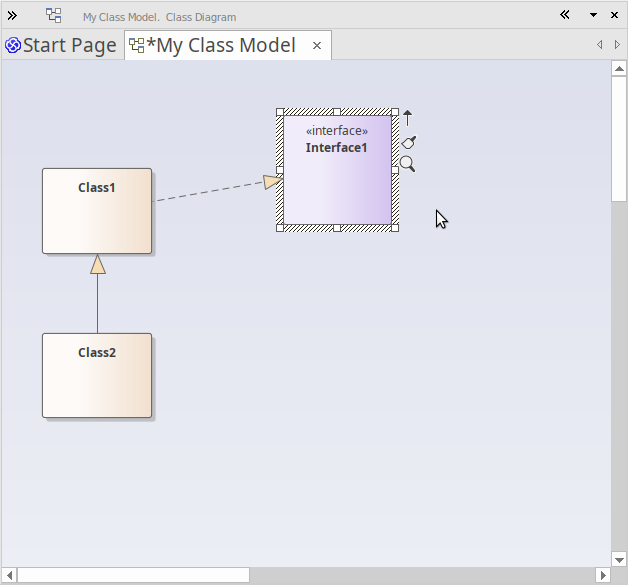The height and width of the screenshot is (585, 628).
Task: Click the horizontal scrollbar right arrow
Action: point(602,575)
